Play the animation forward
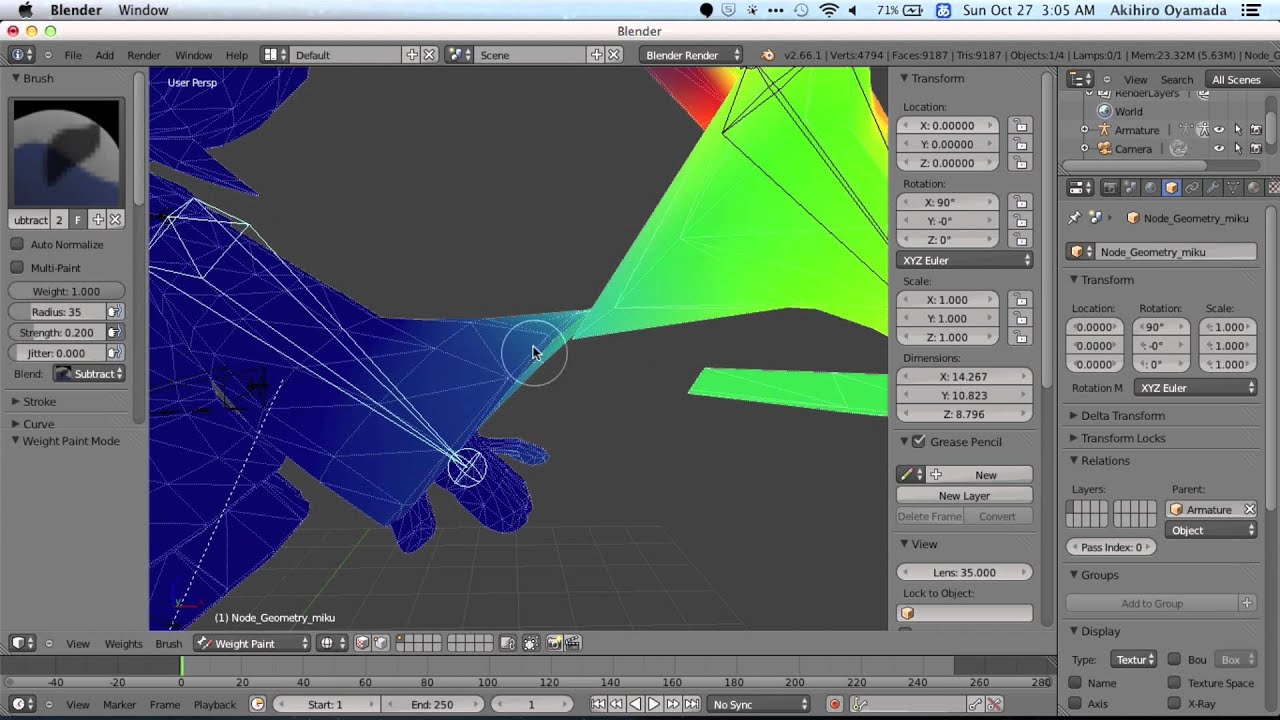This screenshot has height=720, width=1280. click(654, 704)
